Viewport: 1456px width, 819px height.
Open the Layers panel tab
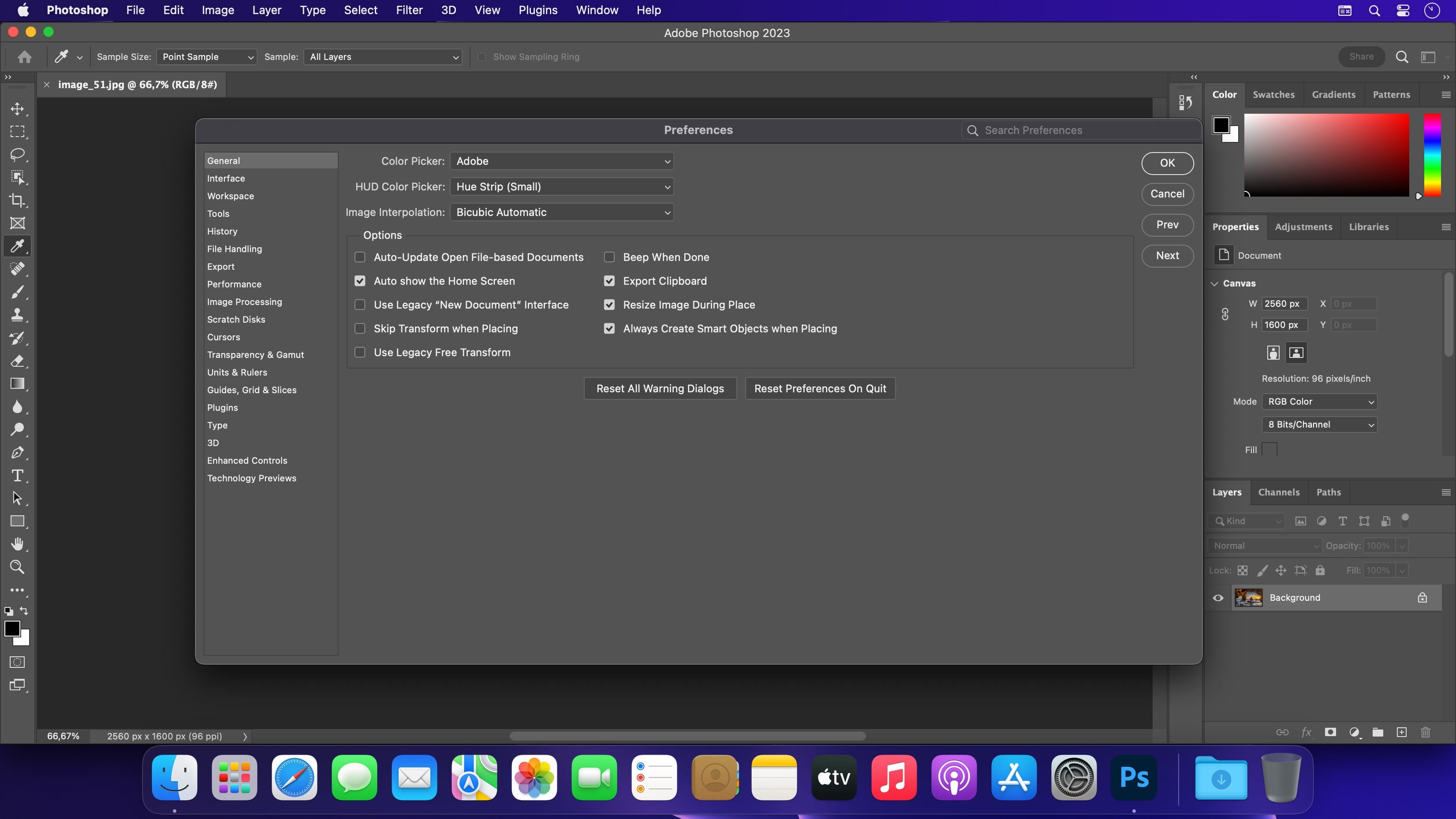click(x=1227, y=492)
